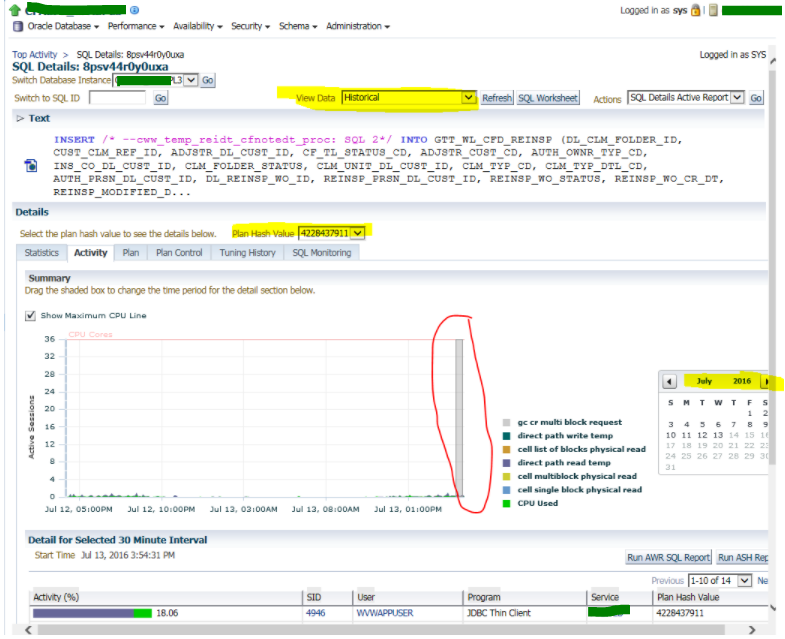Click cell single block physical read swatch
The image size is (785, 639).
click(507, 490)
